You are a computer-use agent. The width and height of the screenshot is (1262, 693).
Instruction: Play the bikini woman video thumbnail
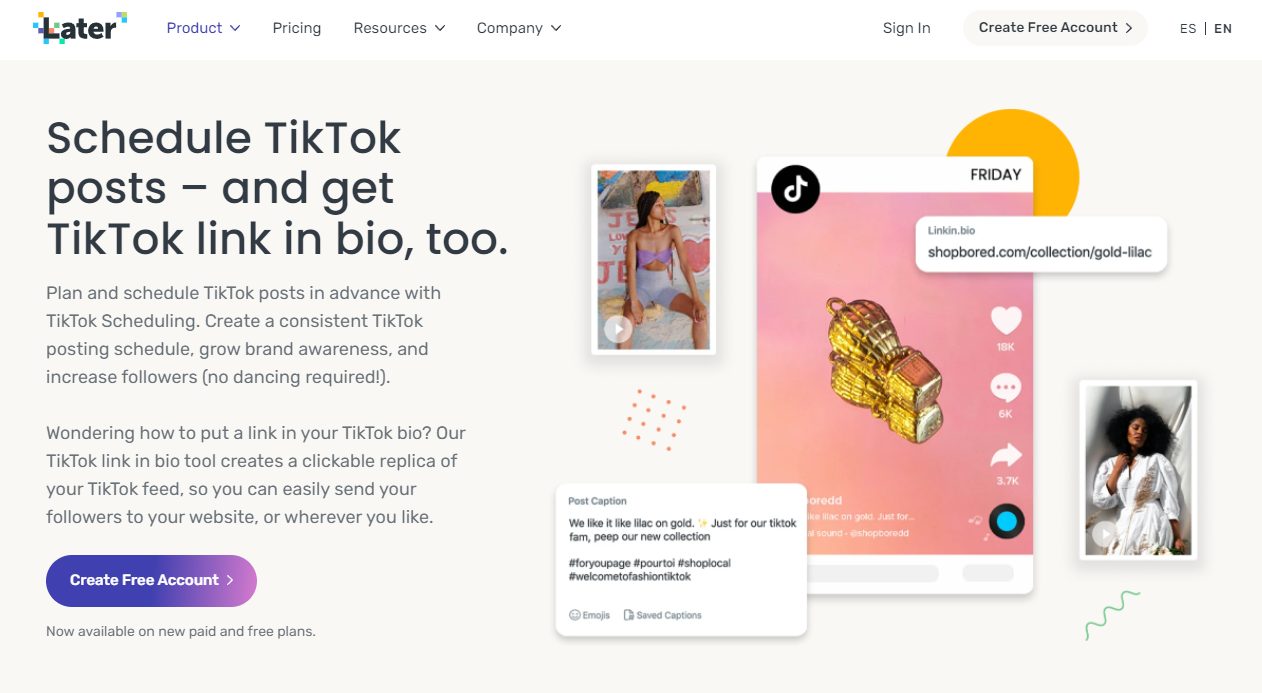click(x=617, y=328)
